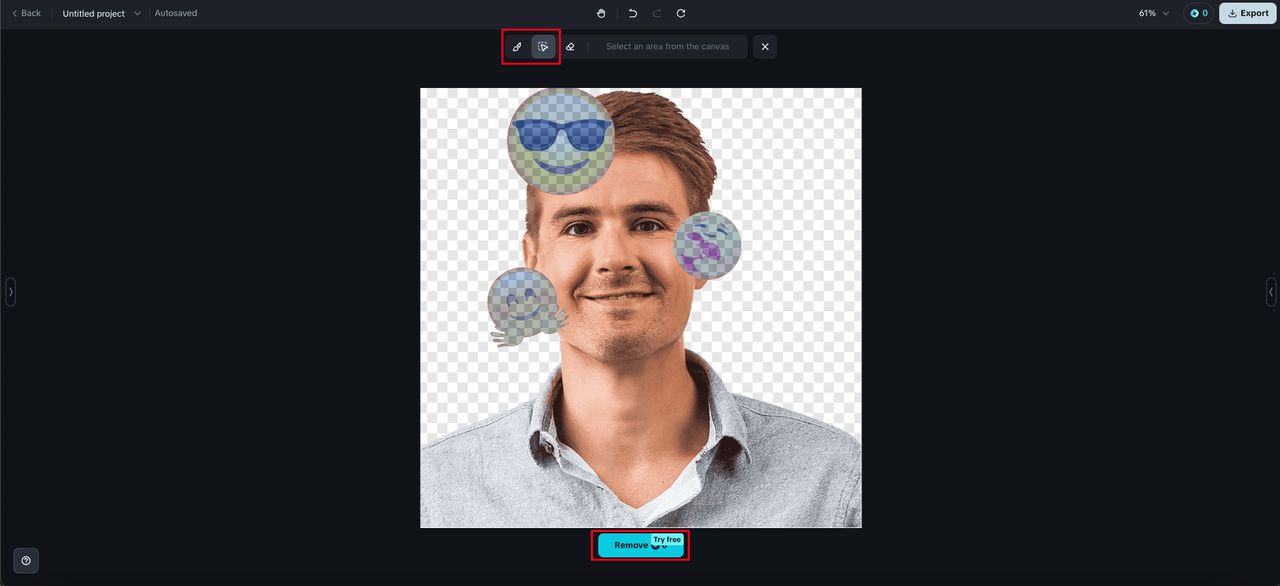
Task: Click the Remove button
Action: point(640,545)
